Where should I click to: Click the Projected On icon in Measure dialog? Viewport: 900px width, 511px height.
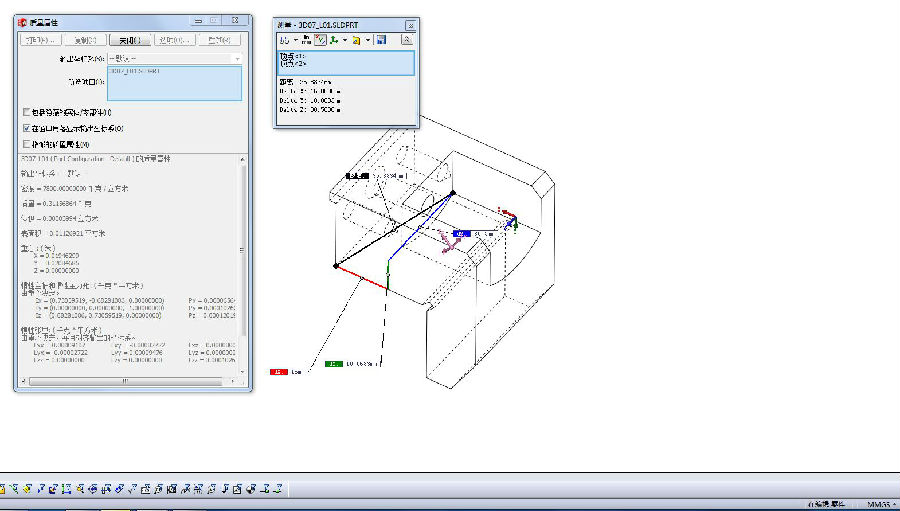point(357,40)
